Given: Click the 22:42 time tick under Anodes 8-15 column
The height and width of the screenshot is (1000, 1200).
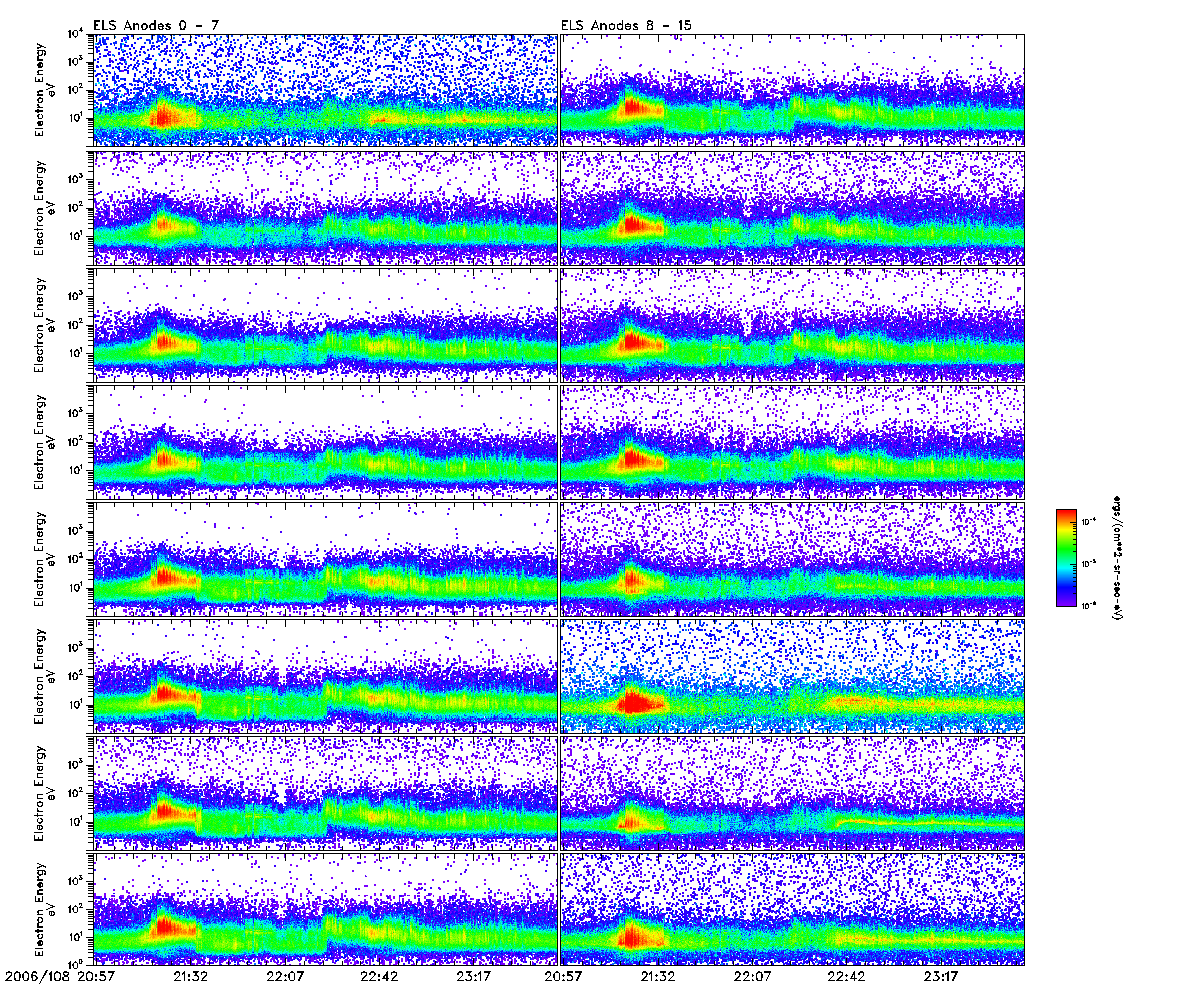Looking at the screenshot, I should pos(847,975).
